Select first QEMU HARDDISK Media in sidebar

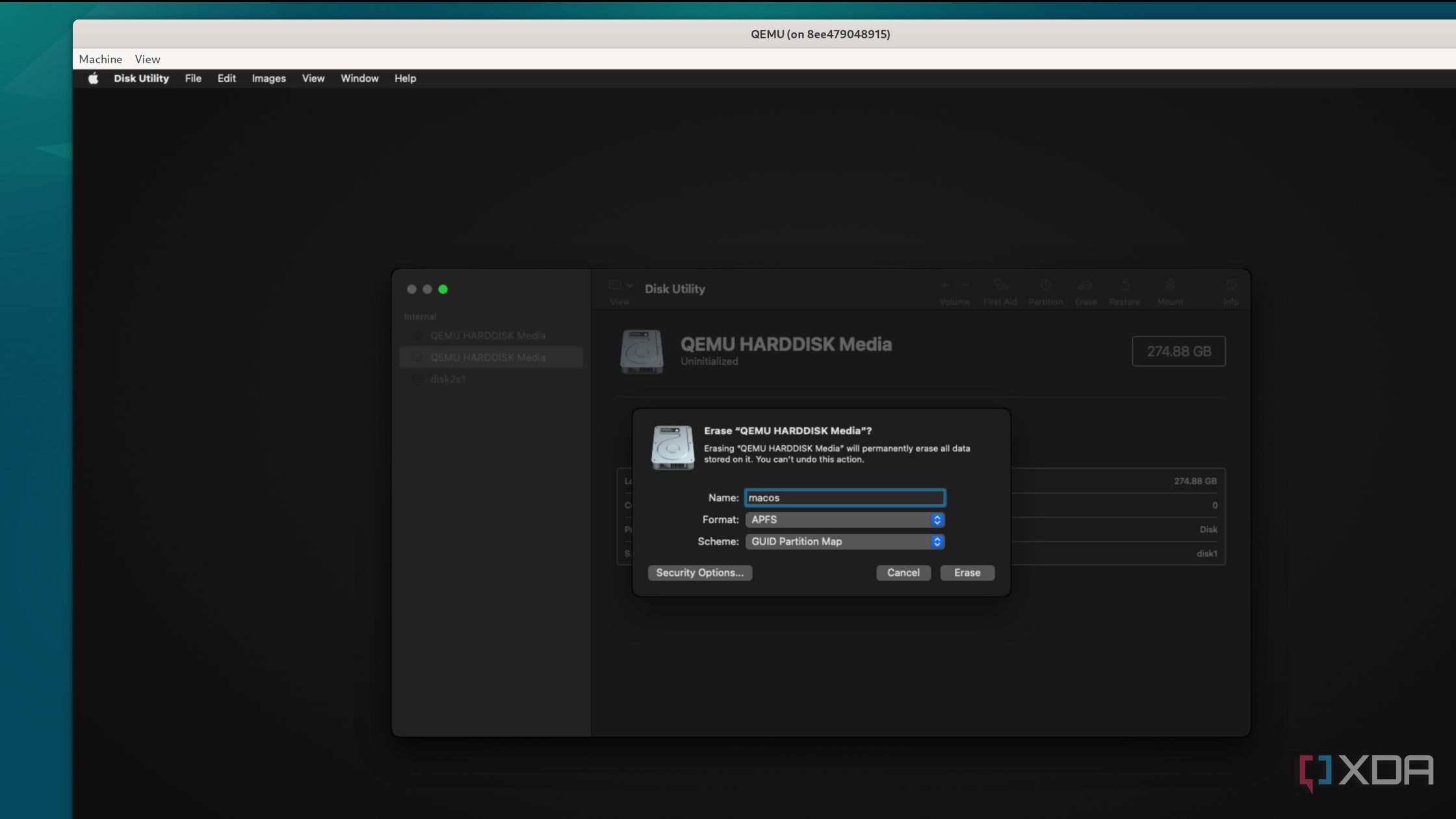[487, 335]
